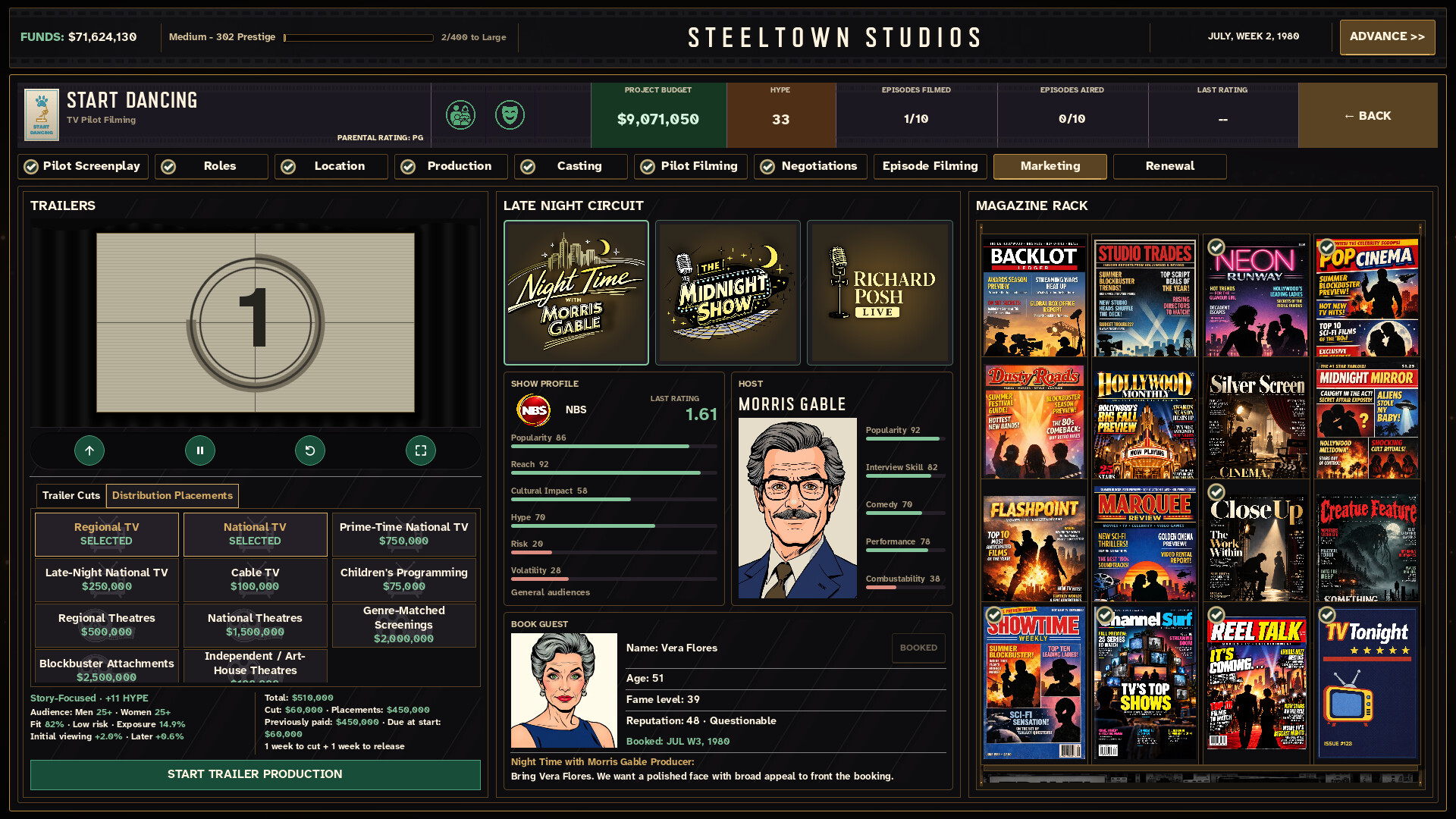Open Flashpoint magazine
Viewport: 1456px width, 819px height.
point(1034,544)
